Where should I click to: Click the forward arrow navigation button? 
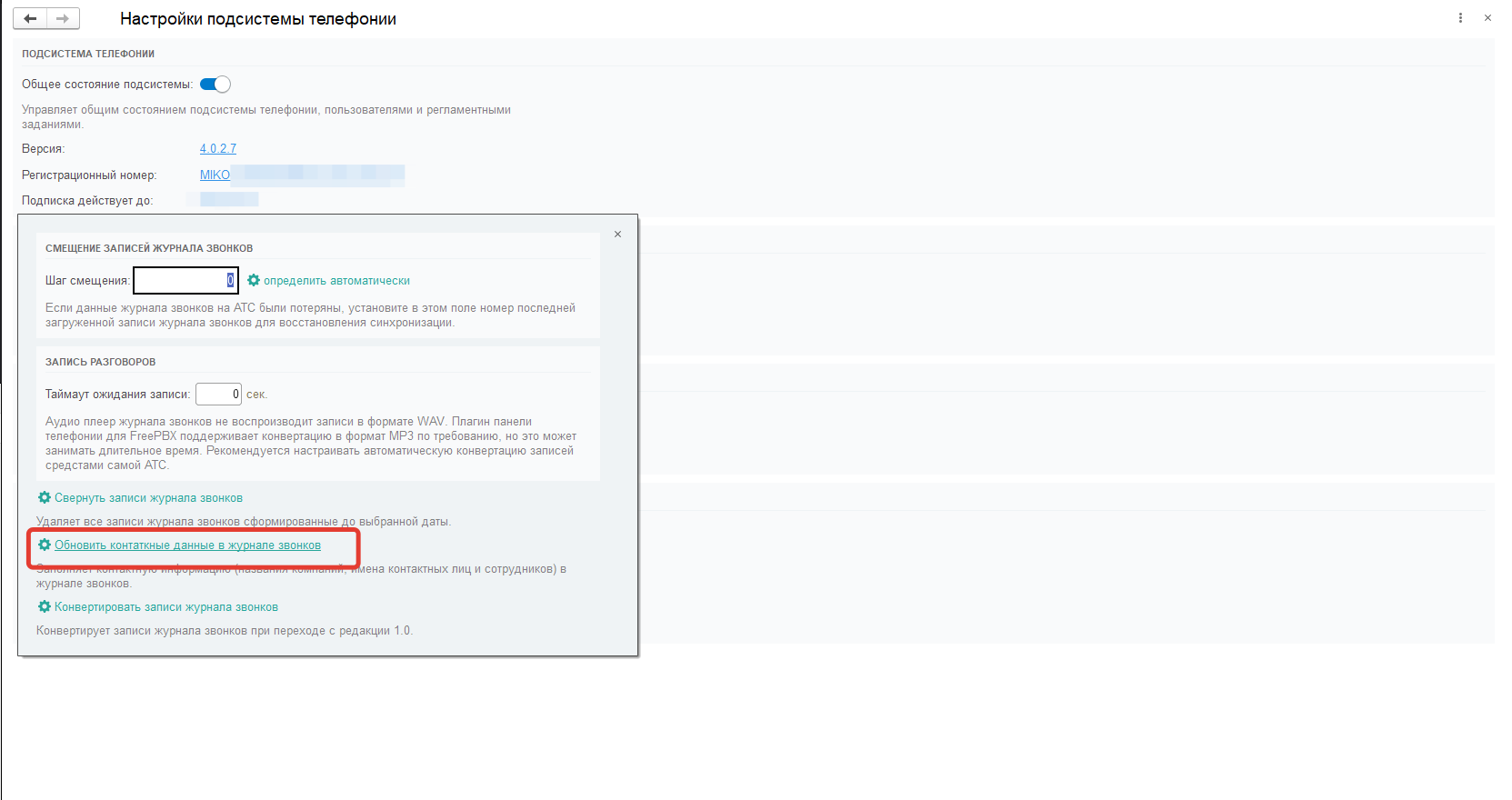63,18
